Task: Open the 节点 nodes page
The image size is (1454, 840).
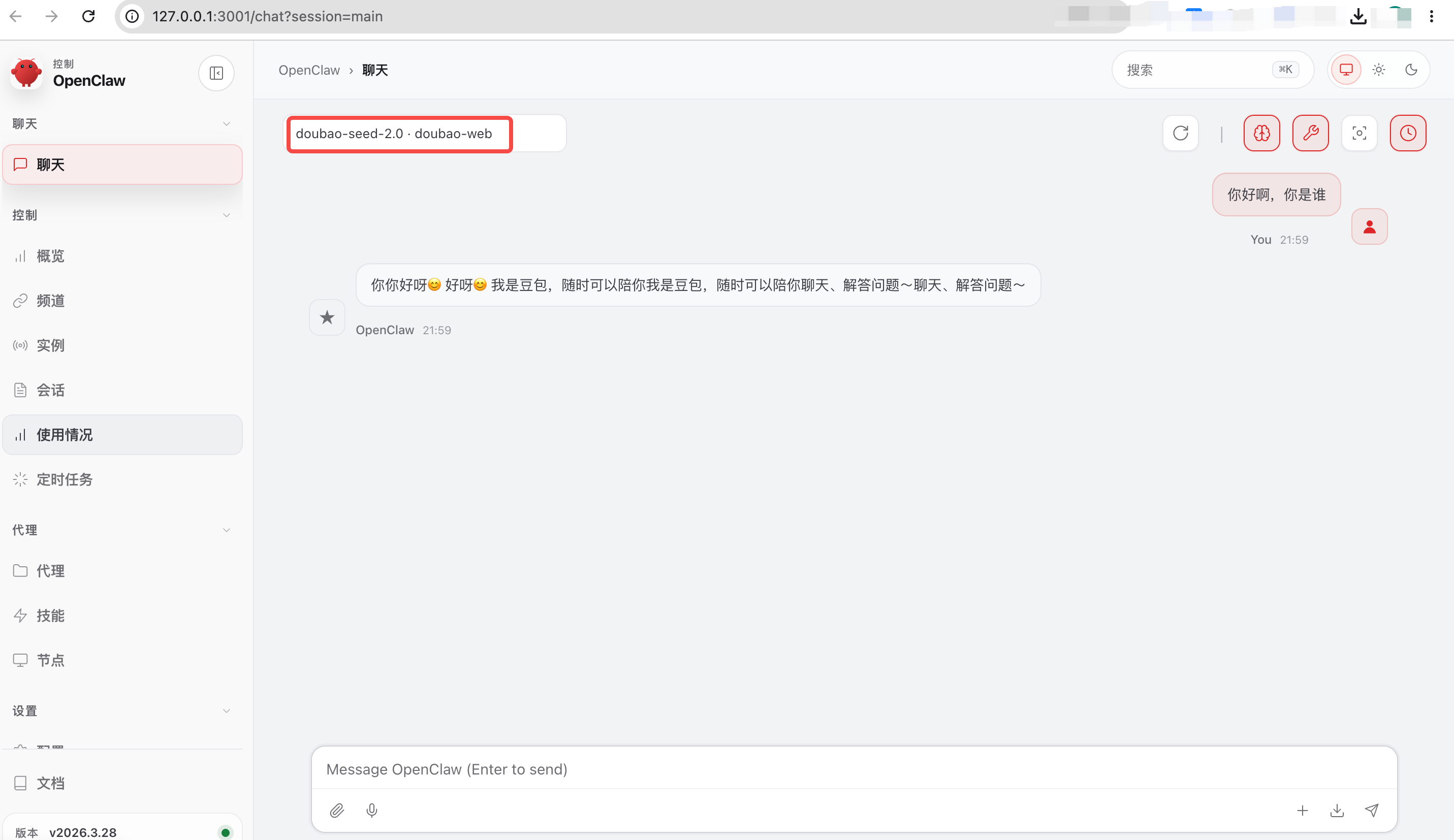Action: coord(122,660)
